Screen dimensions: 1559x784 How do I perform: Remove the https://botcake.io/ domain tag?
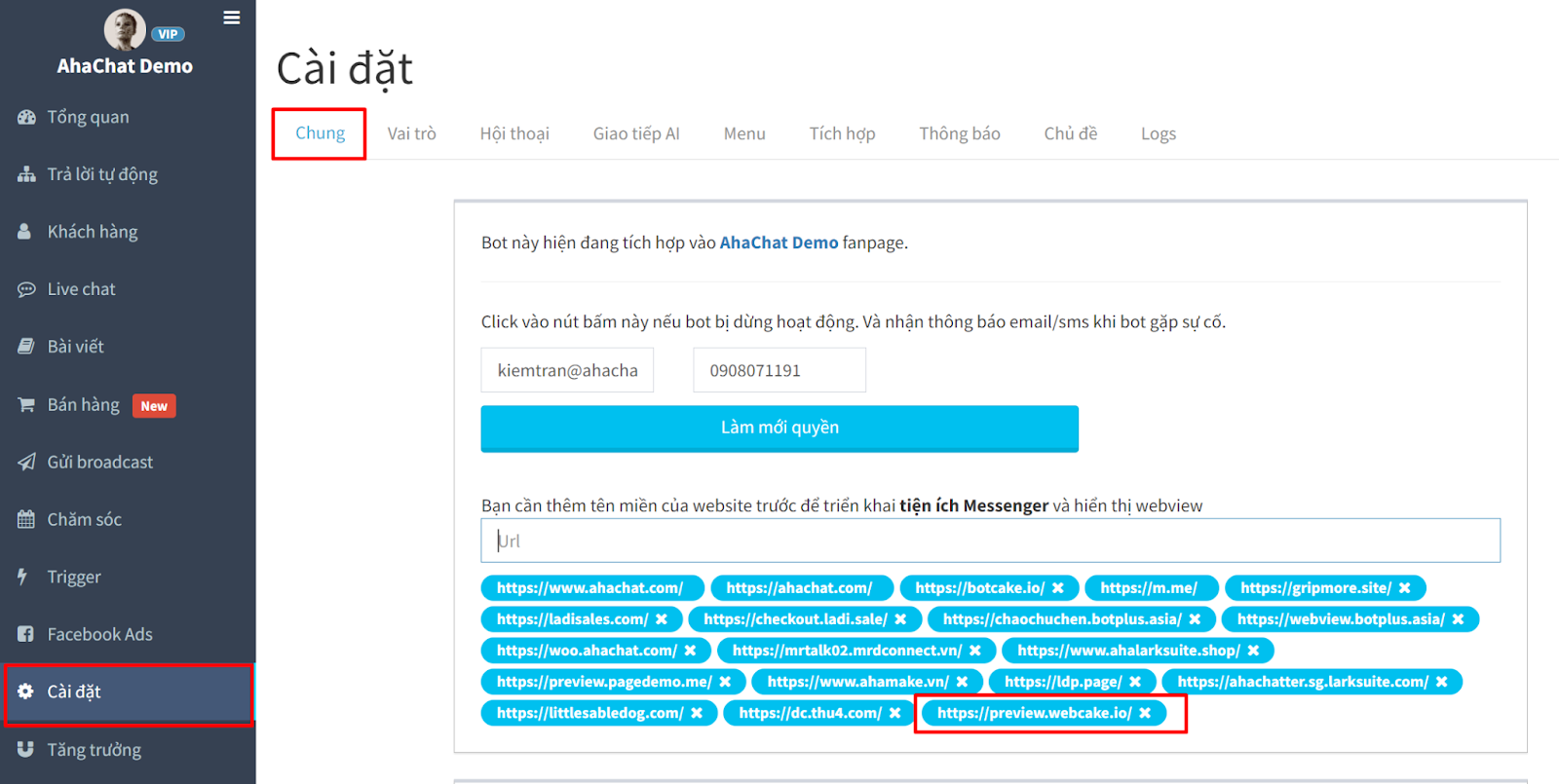click(1058, 588)
